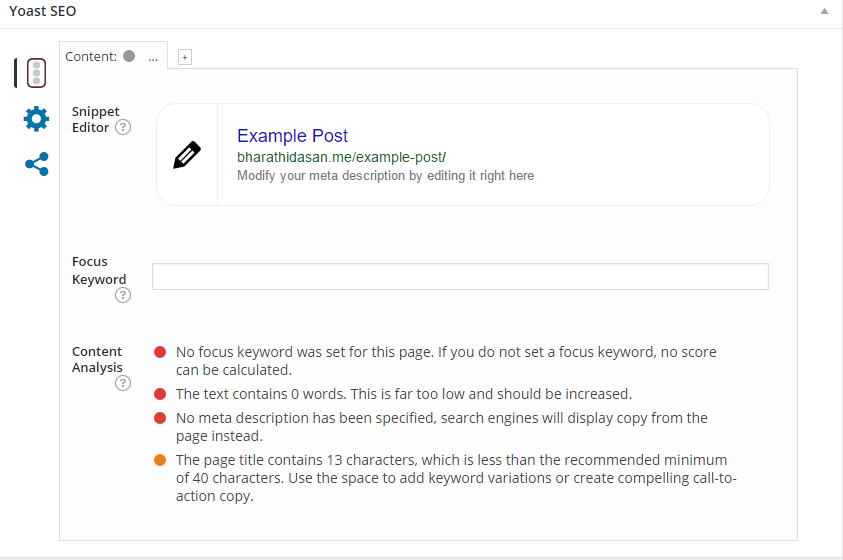The width and height of the screenshot is (843, 560).
Task: Open the Social share icon tab
Action: click(37, 164)
